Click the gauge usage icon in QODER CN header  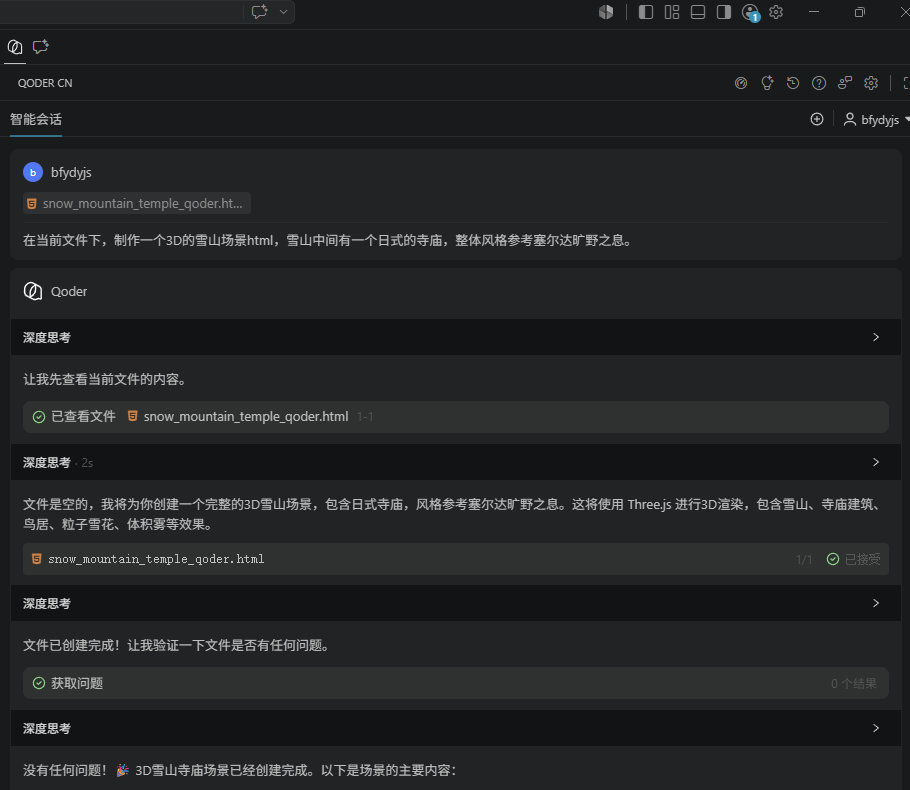pos(741,83)
